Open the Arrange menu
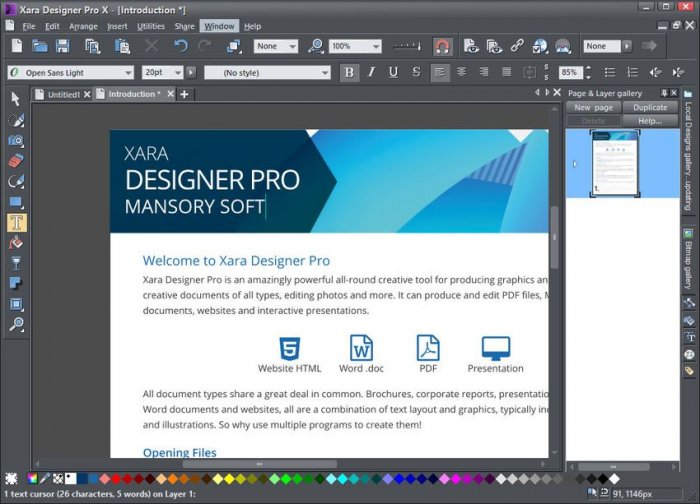Image resolution: width=700 pixels, height=504 pixels. [x=83, y=26]
